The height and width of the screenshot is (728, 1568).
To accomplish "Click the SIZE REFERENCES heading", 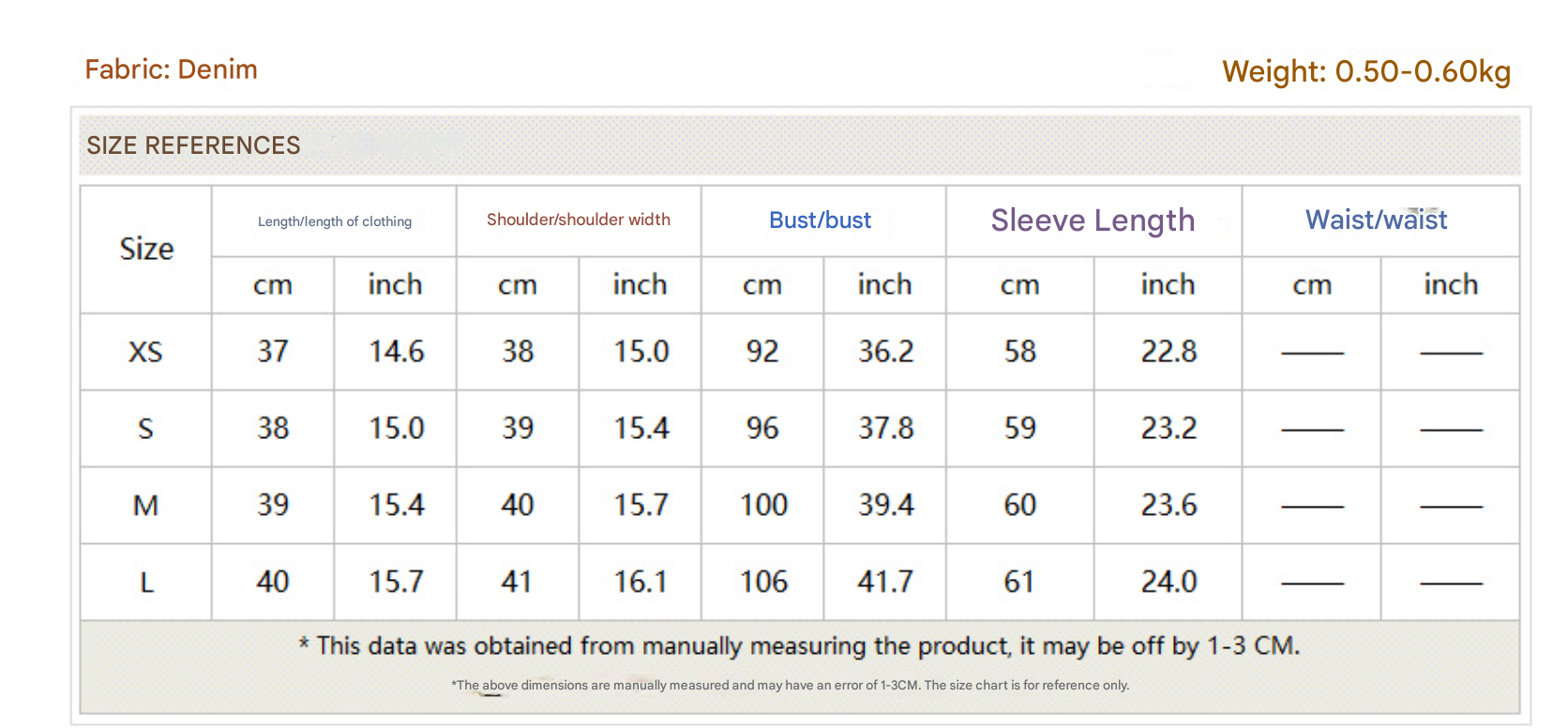I will pyautogui.click(x=193, y=145).
